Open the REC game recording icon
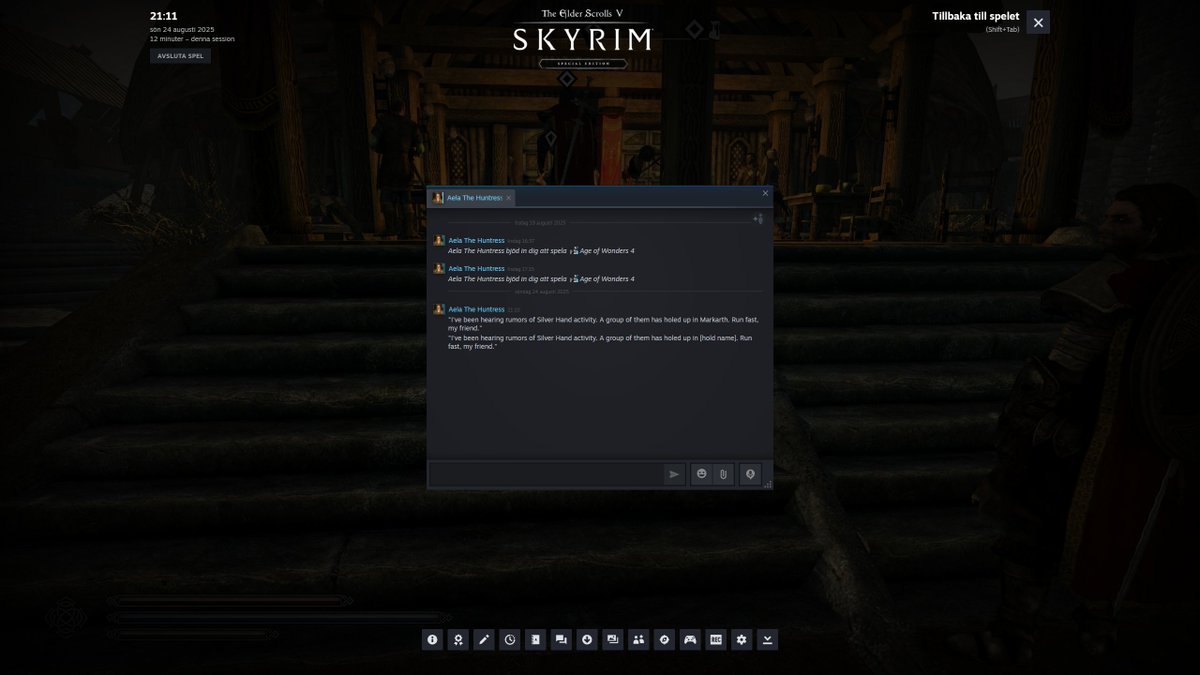 pyautogui.click(x=716, y=640)
